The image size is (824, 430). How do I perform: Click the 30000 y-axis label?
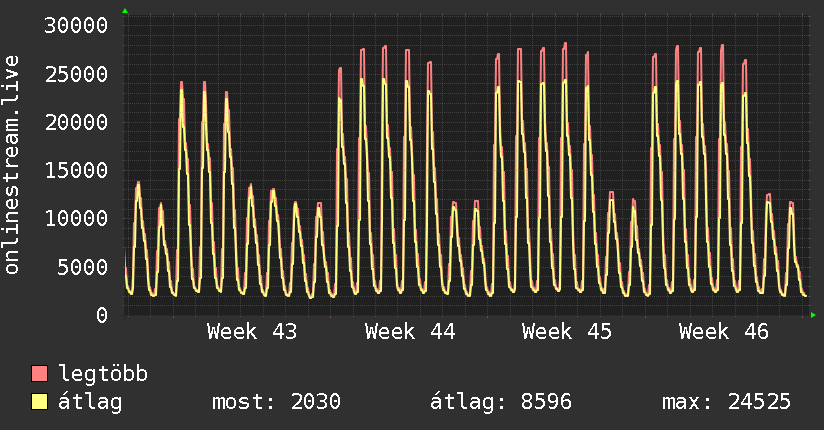[76, 25]
